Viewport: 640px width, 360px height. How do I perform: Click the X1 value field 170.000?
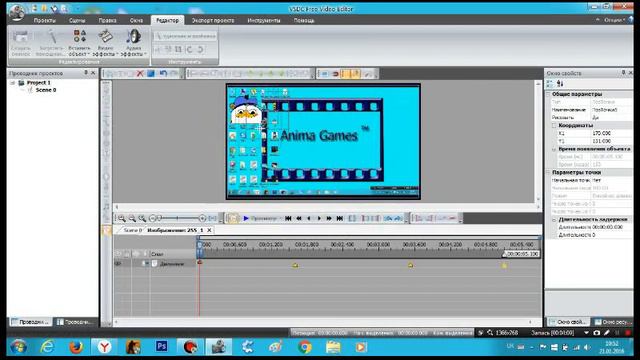point(612,133)
